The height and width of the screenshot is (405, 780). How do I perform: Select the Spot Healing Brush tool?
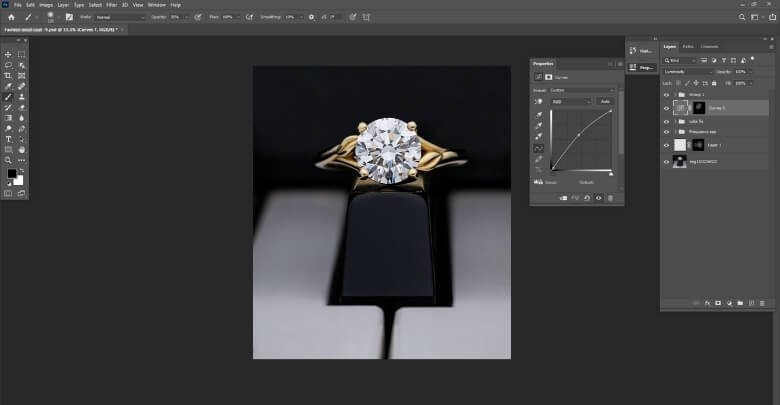pos(21,86)
